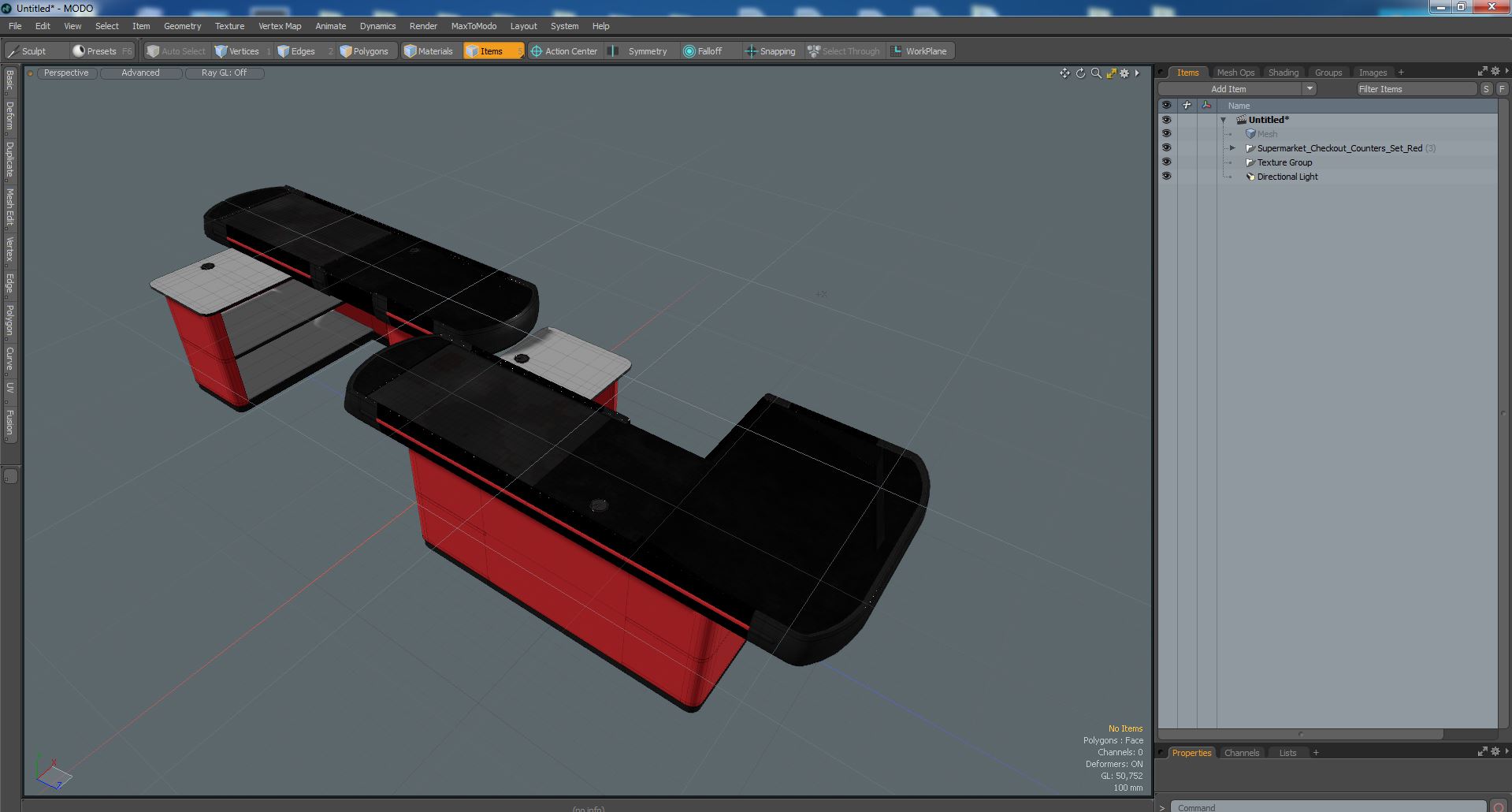The width and height of the screenshot is (1512, 812).
Task: Switch to Polygons selection mode
Action: pos(367,51)
